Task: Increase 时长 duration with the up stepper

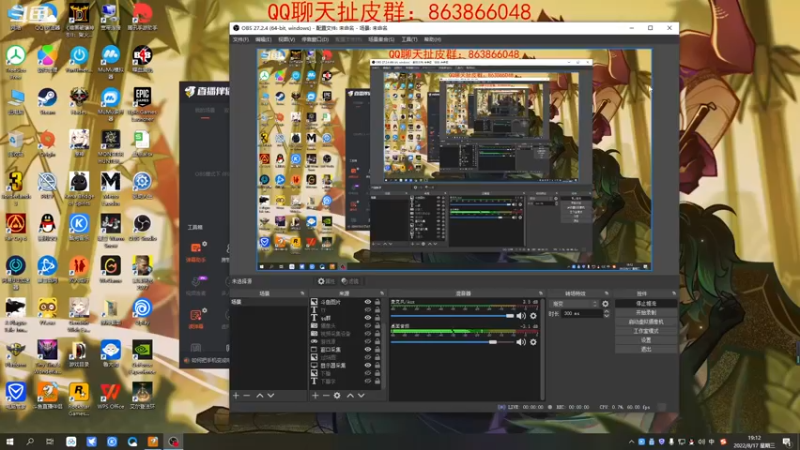Action: (607, 311)
